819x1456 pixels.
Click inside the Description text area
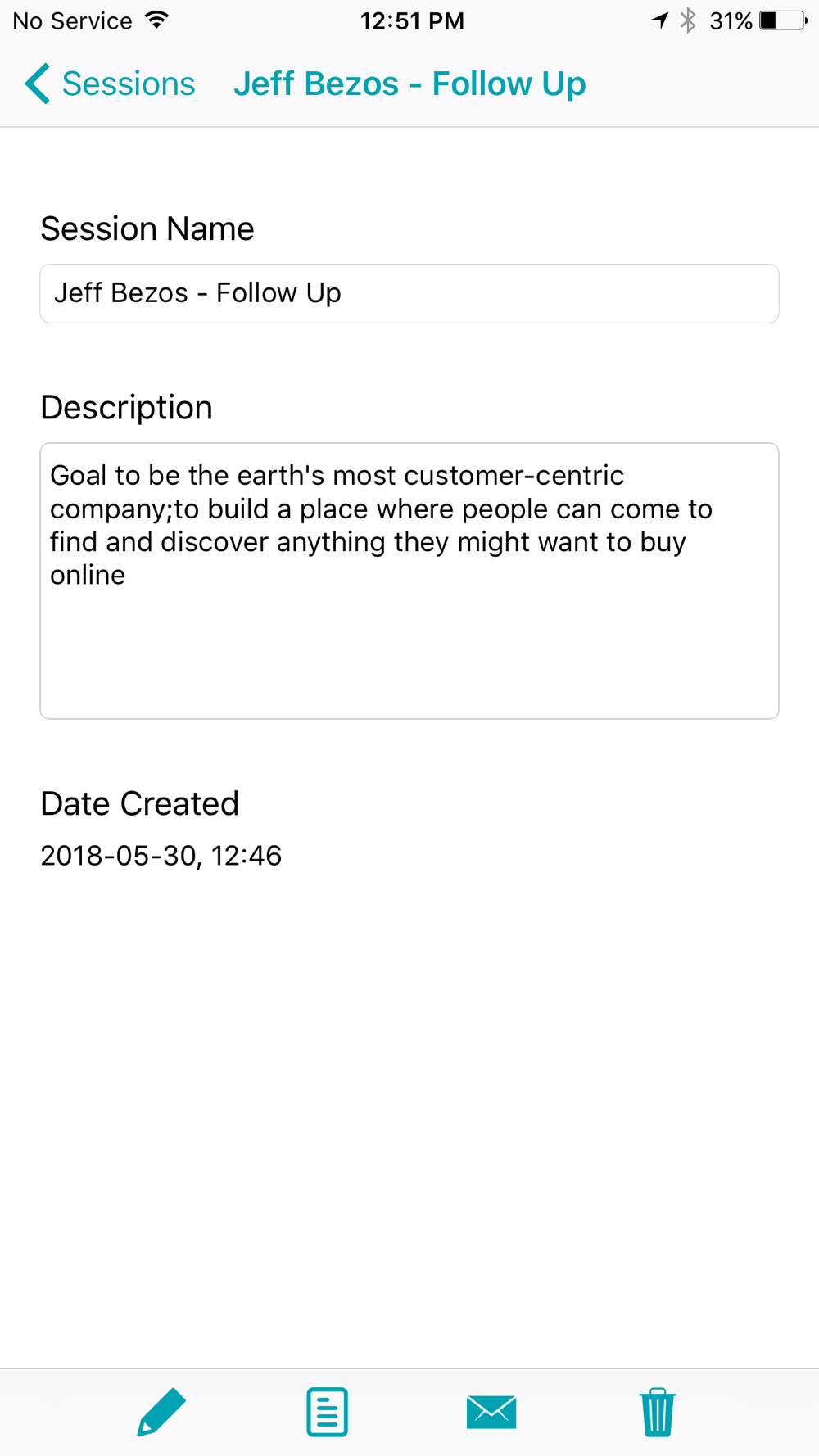coord(409,581)
